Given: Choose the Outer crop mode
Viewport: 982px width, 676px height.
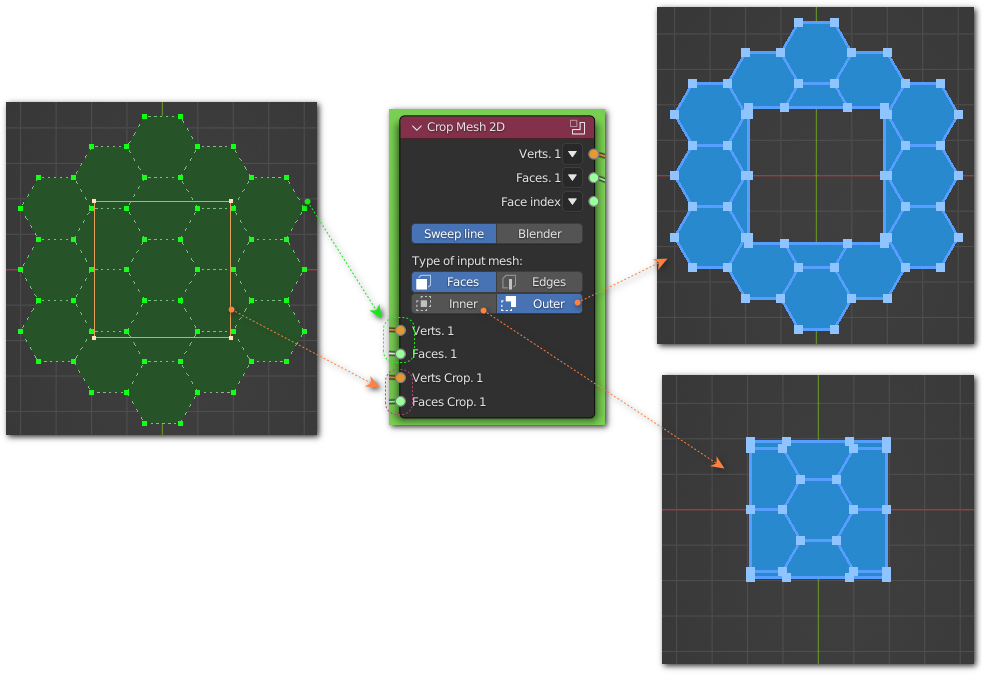Looking at the screenshot, I should click(x=539, y=304).
